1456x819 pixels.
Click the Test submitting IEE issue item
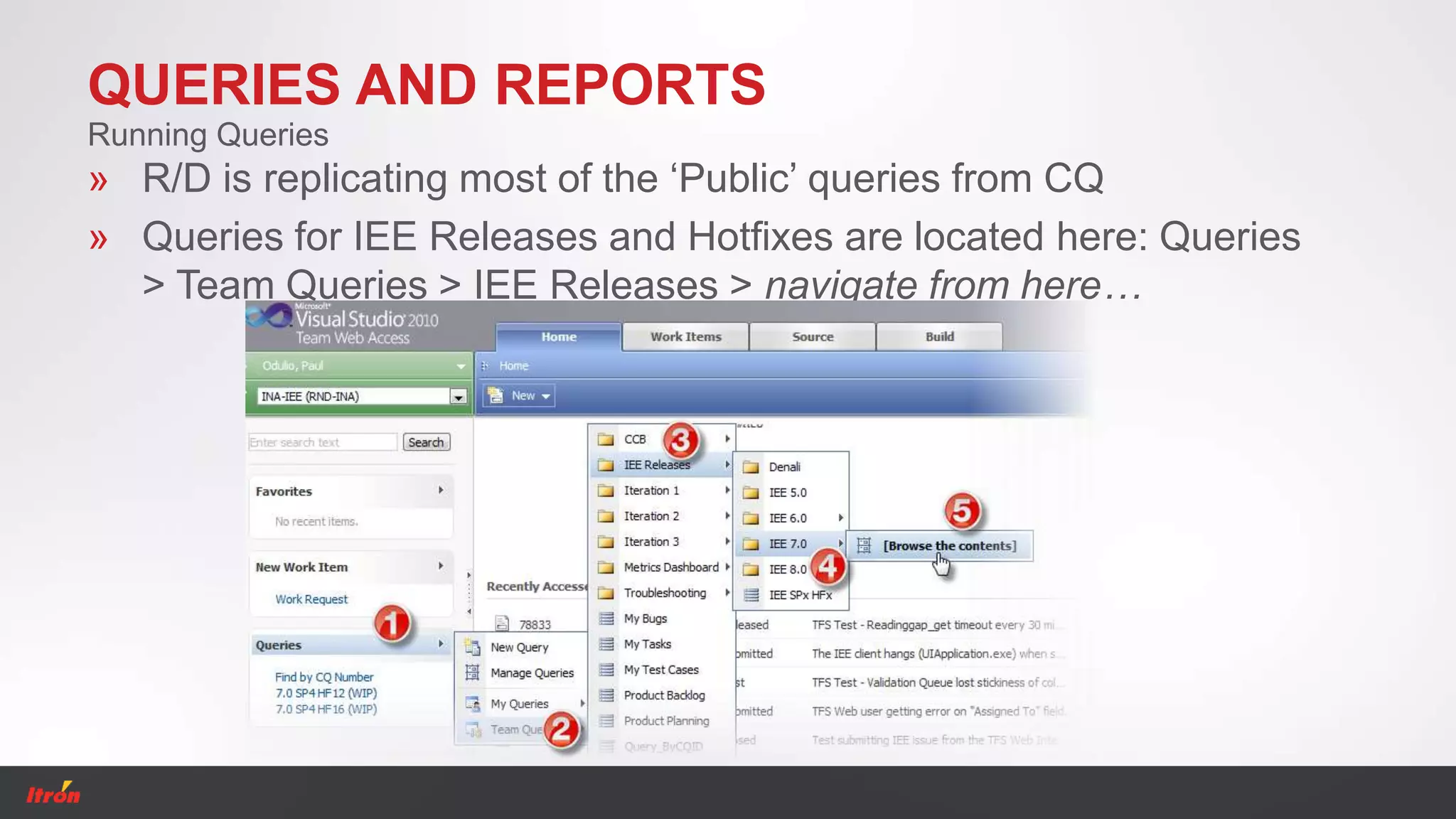(x=934, y=740)
